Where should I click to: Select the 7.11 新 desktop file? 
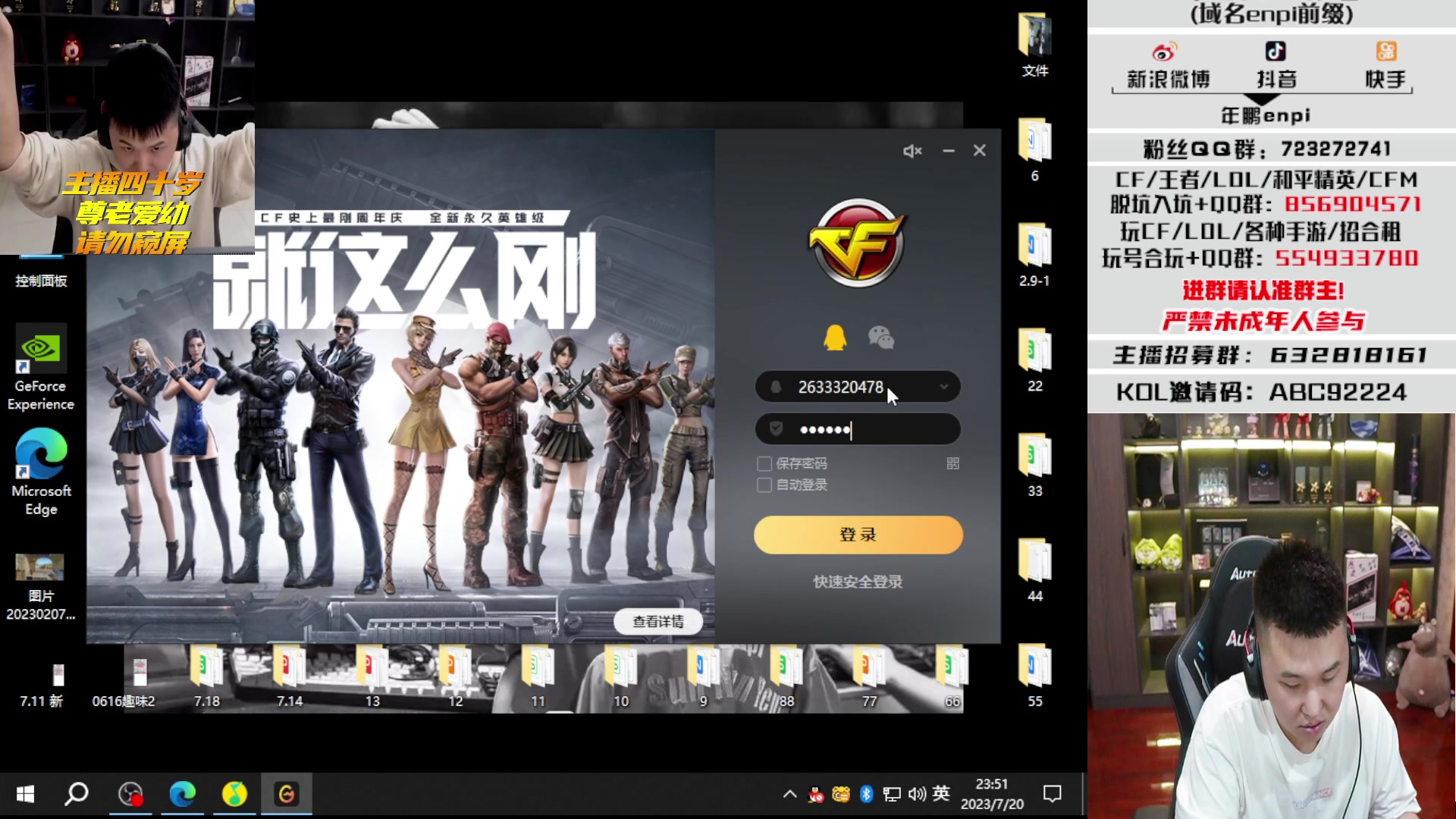tap(42, 684)
